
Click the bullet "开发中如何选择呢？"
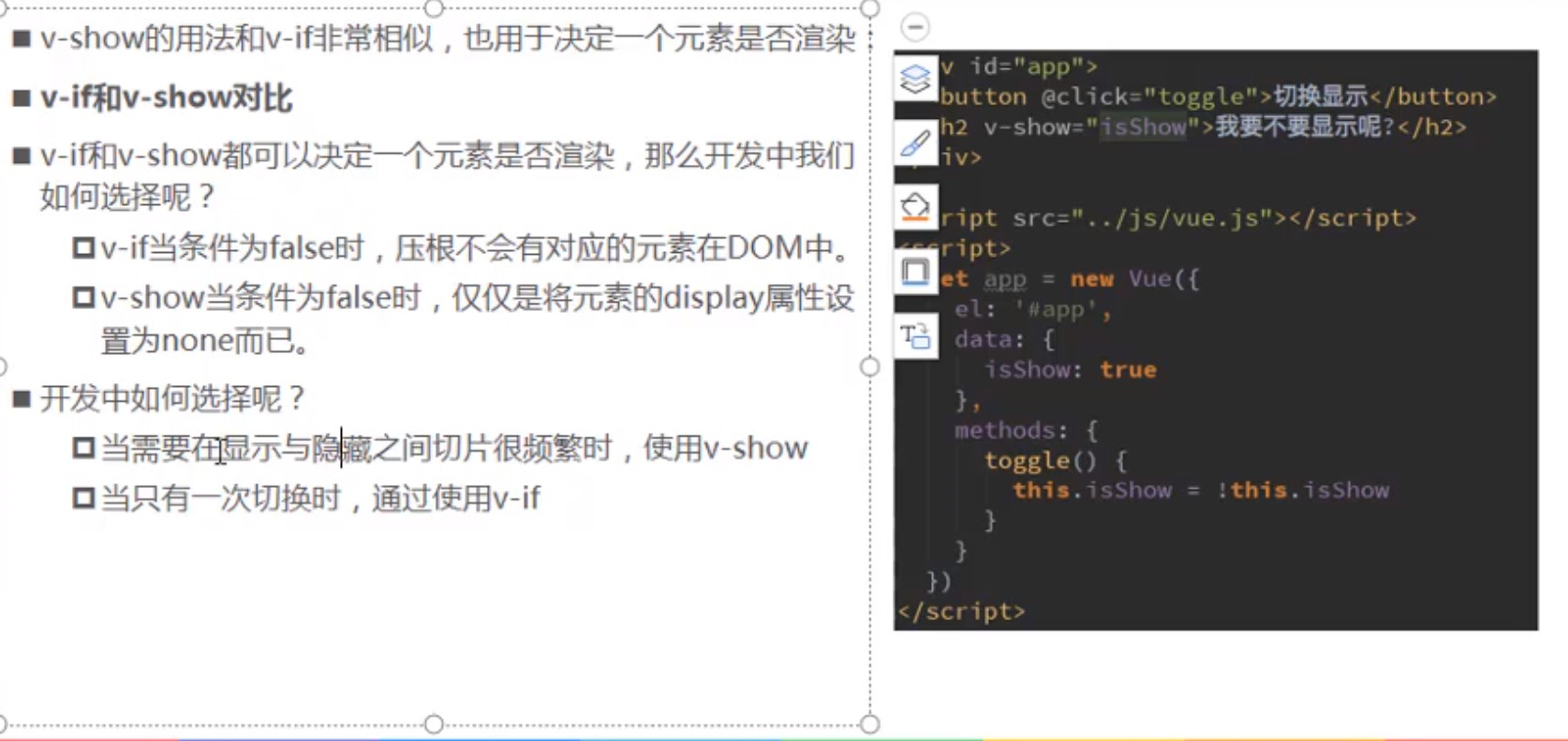(174, 398)
